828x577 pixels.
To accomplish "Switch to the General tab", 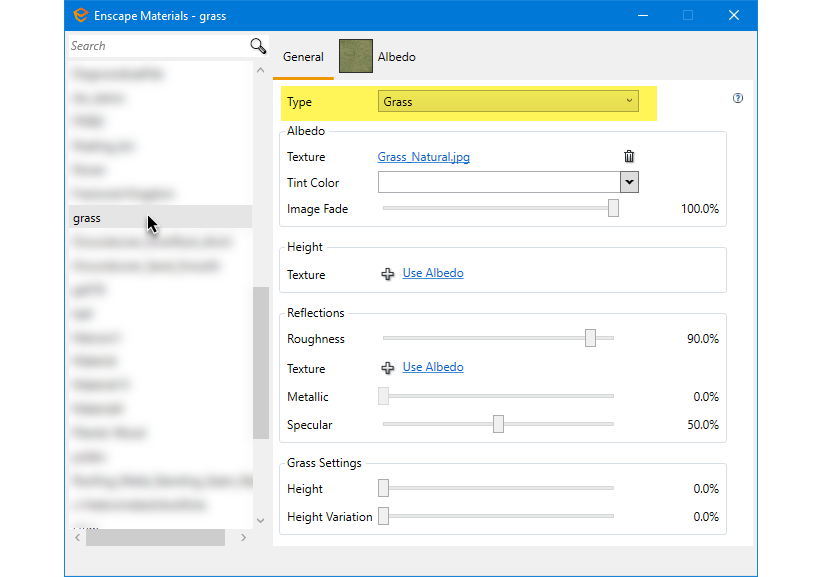I will (x=303, y=57).
